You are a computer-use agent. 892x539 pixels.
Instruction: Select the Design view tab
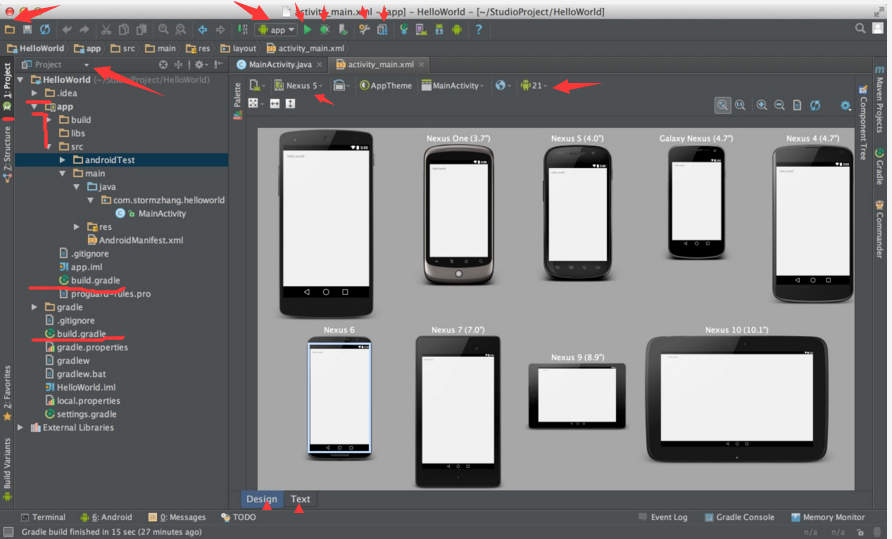[x=262, y=499]
